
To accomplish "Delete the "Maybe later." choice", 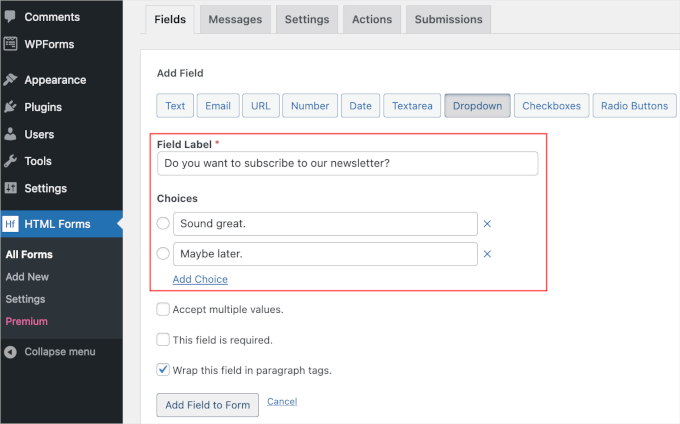I will click(488, 254).
